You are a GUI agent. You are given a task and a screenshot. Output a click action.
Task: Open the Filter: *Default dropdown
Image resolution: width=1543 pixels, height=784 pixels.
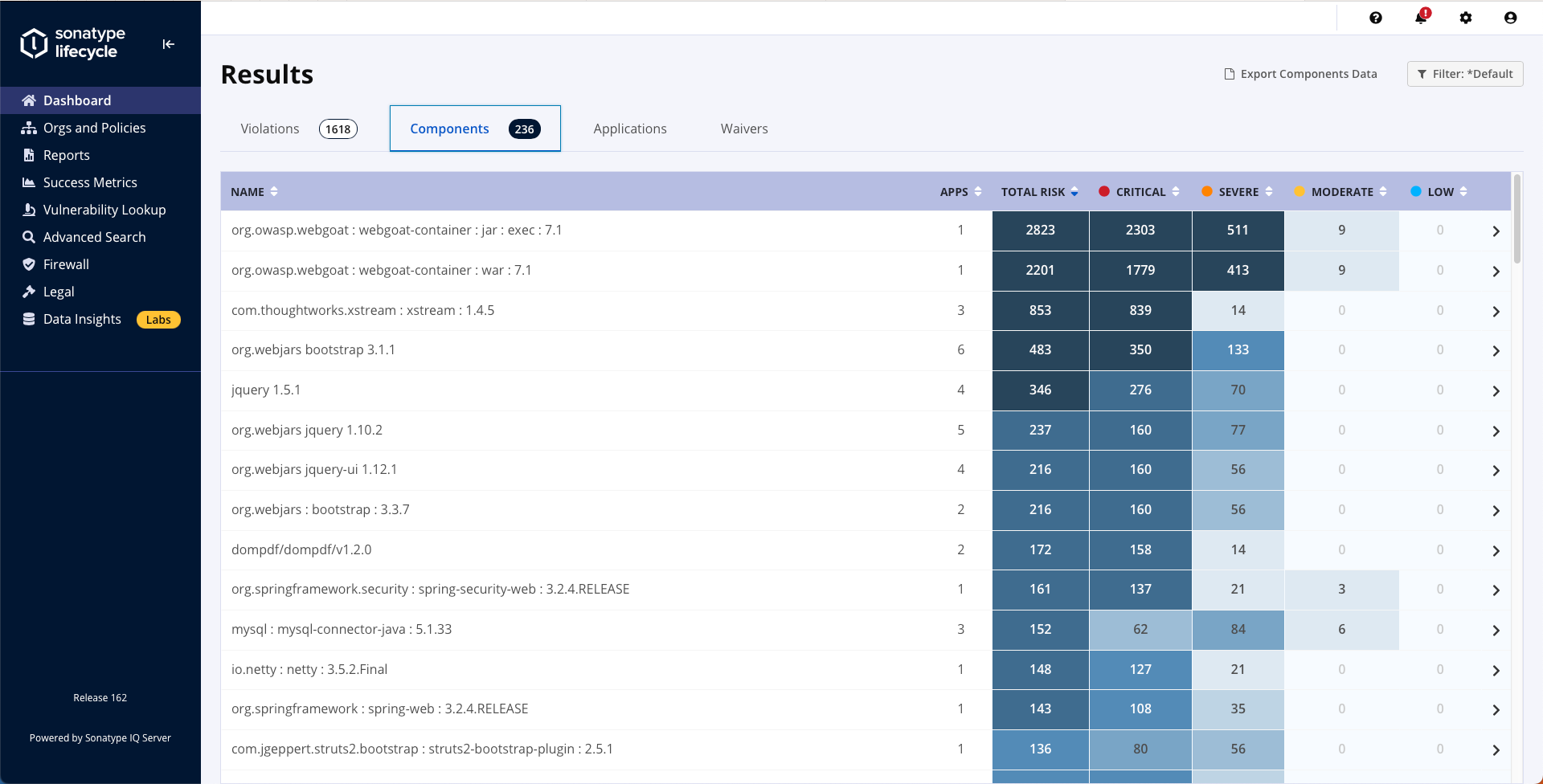pyautogui.click(x=1465, y=74)
